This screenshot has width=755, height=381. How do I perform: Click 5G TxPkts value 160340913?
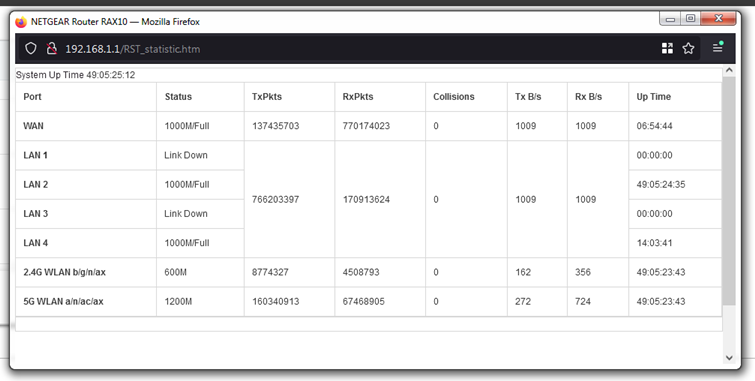click(x=275, y=302)
